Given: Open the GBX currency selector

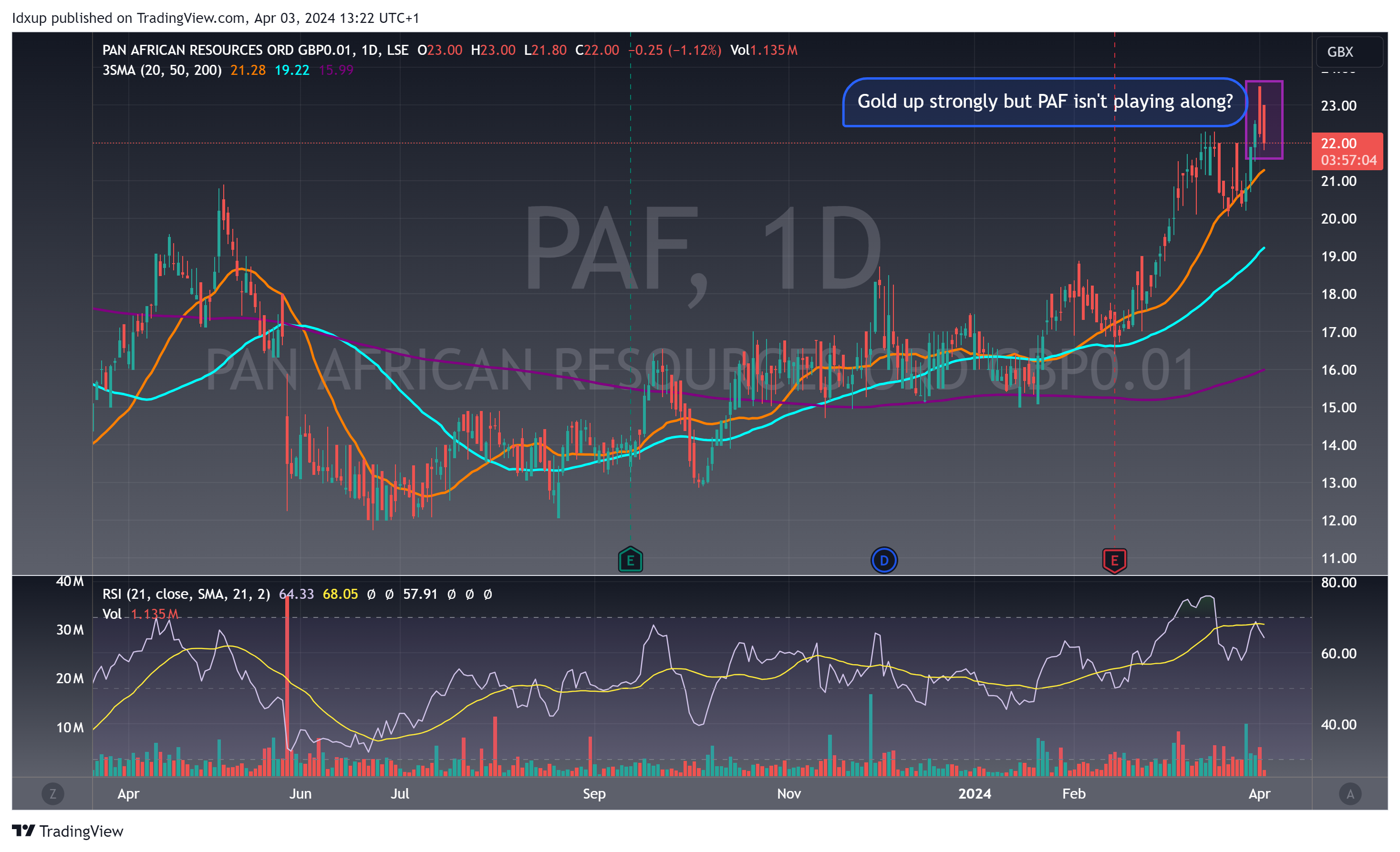Looking at the screenshot, I should [x=1349, y=51].
